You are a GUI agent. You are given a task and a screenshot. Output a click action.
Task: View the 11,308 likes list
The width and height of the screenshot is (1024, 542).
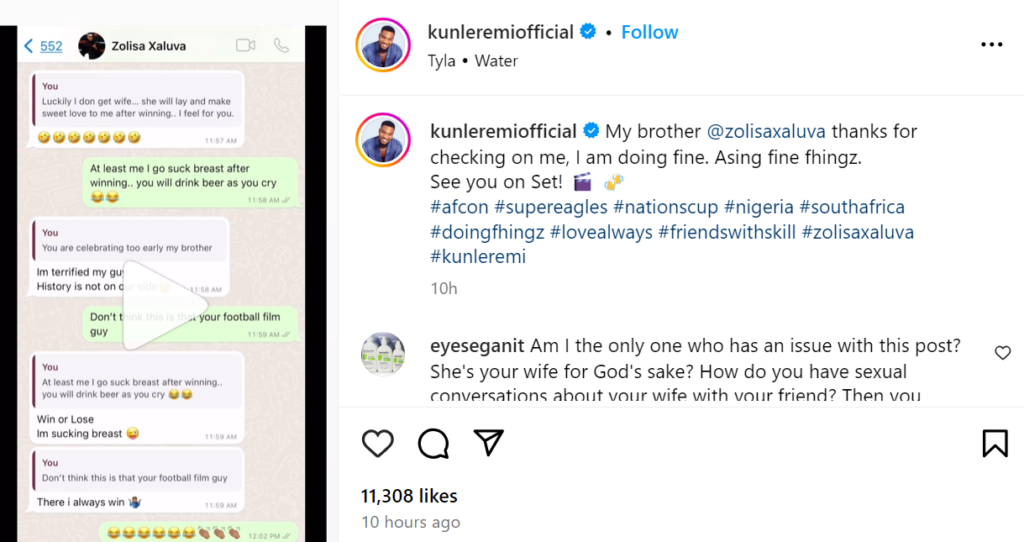tap(409, 496)
